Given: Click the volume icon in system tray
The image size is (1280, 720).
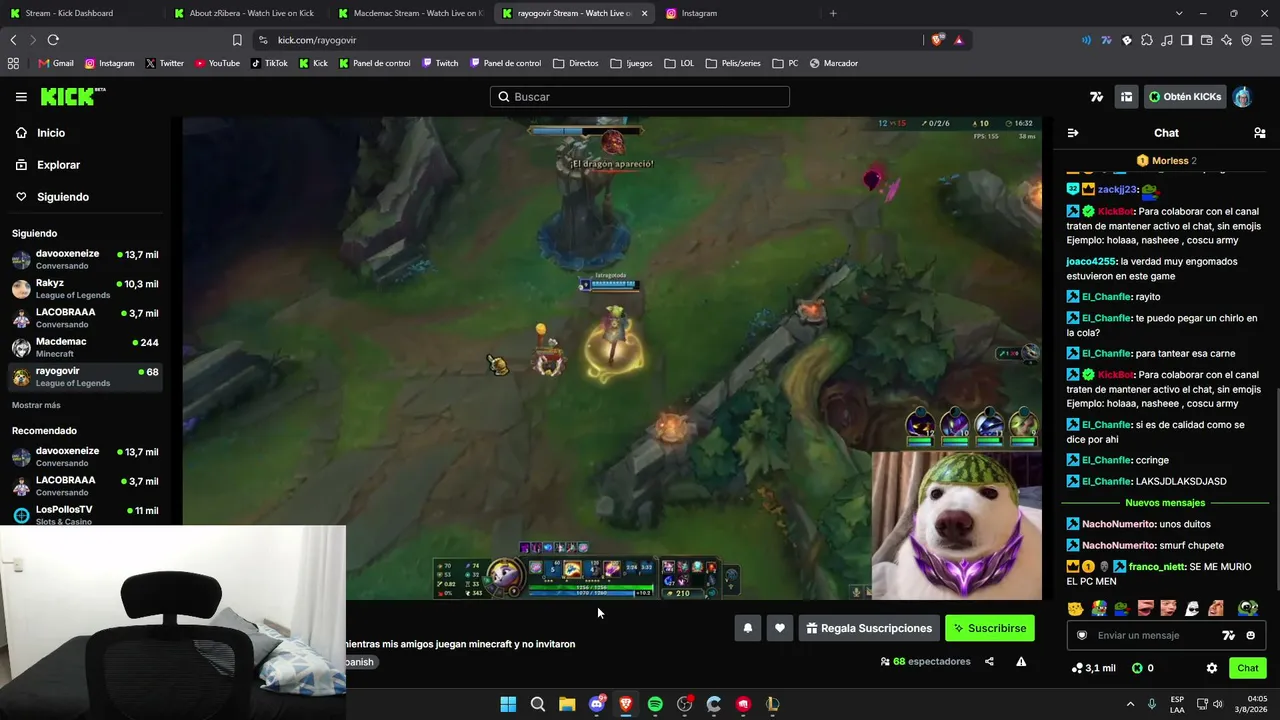Looking at the screenshot, I should point(1218,704).
